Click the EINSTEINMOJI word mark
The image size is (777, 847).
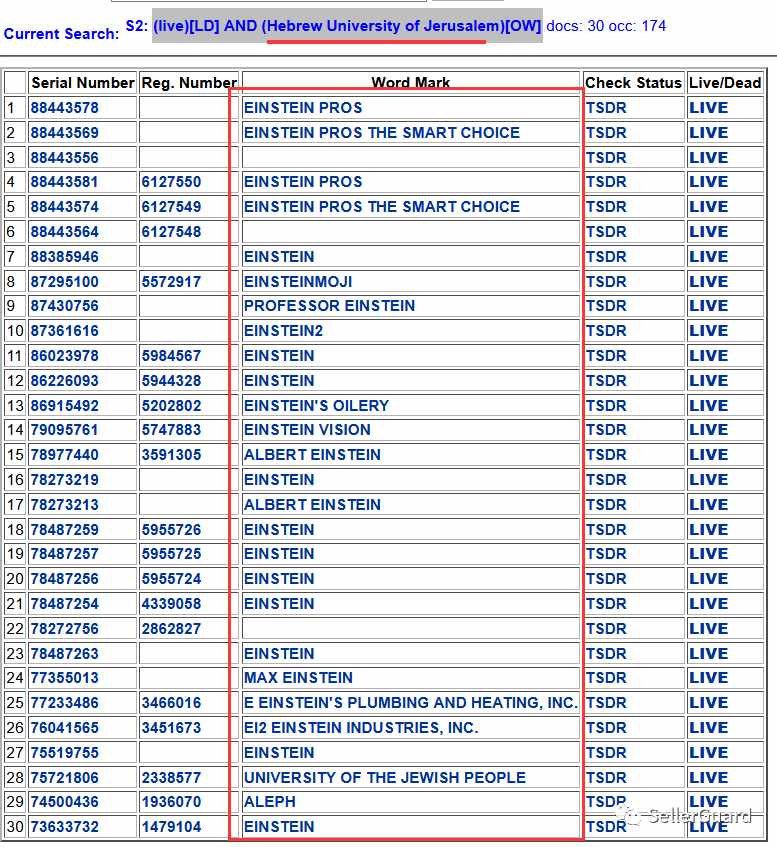click(x=298, y=281)
